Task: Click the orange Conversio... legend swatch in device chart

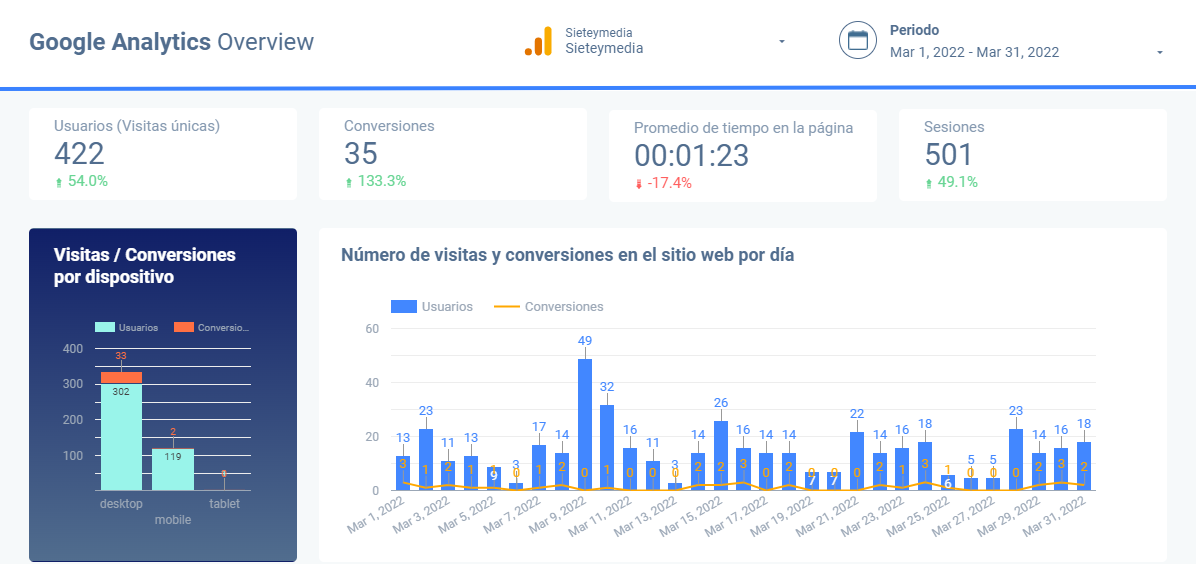Action: coord(184,327)
